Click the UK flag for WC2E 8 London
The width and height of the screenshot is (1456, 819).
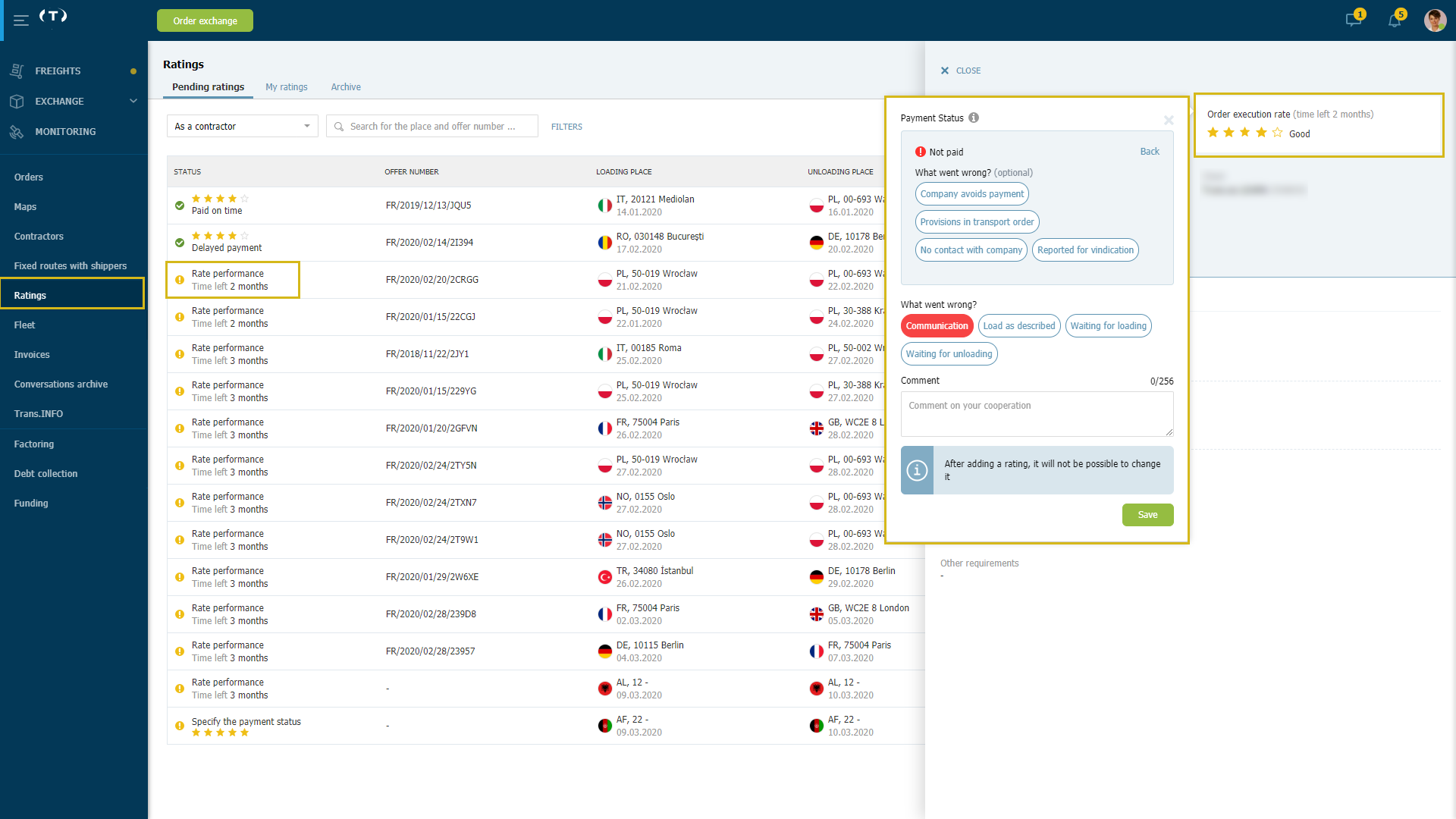click(816, 614)
